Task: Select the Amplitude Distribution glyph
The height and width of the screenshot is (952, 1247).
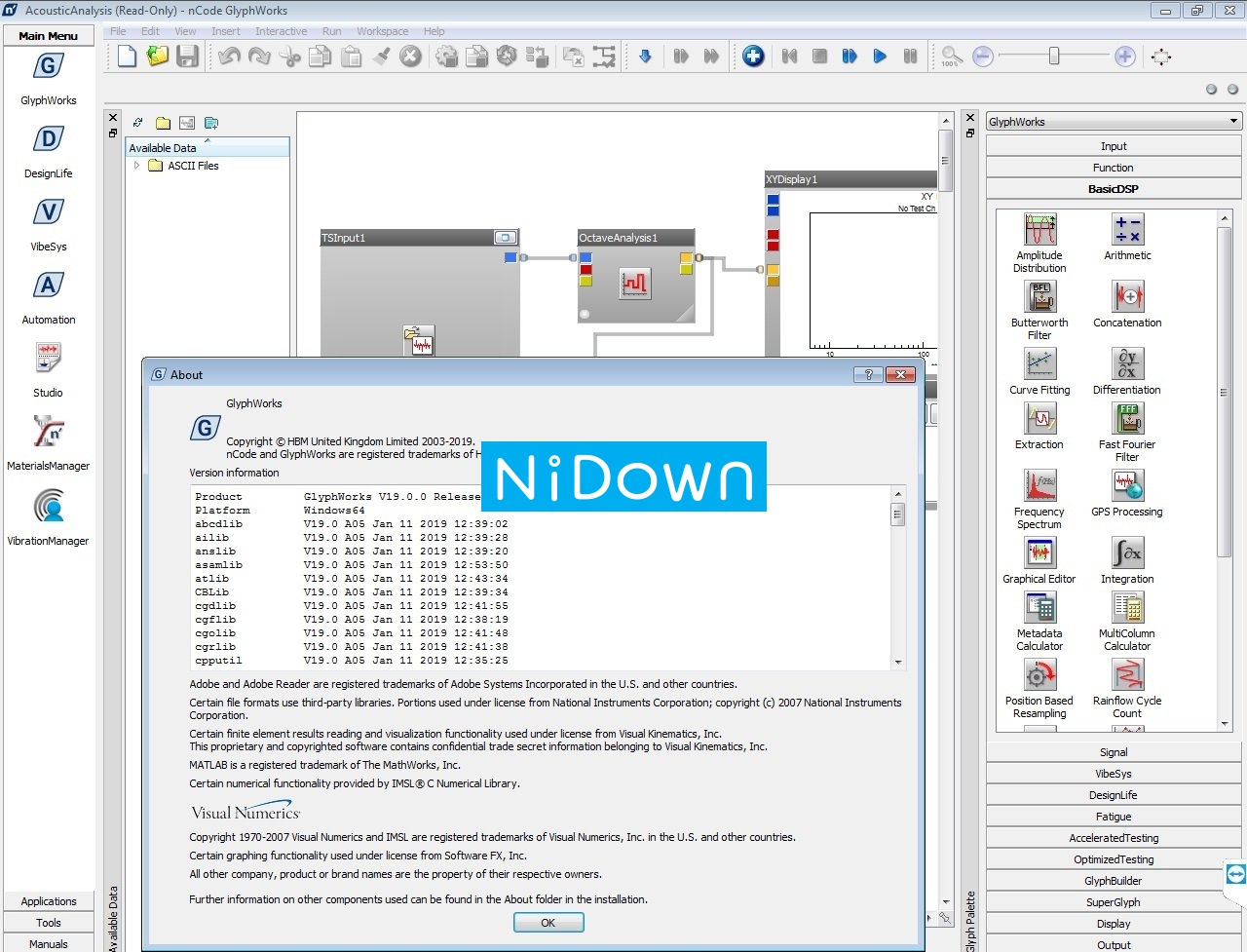Action: [x=1039, y=237]
